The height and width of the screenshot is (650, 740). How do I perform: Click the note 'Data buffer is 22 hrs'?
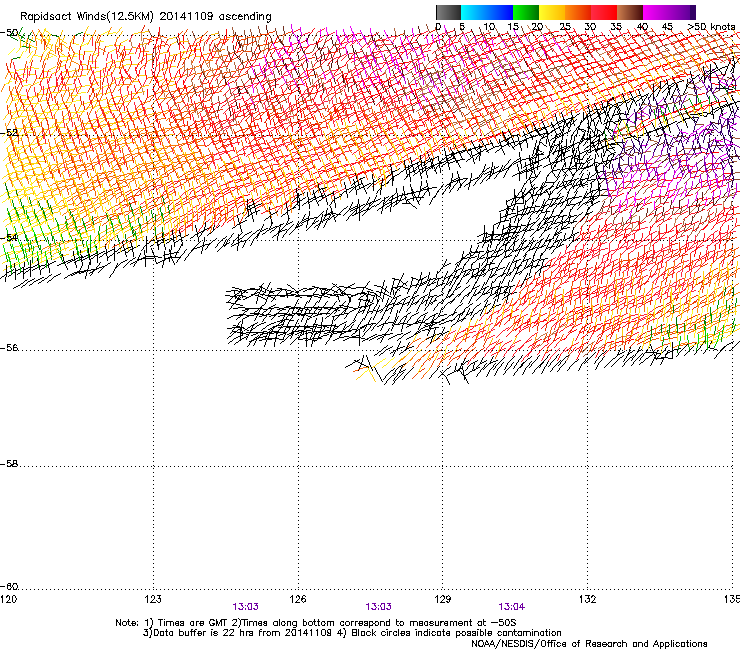(202, 633)
